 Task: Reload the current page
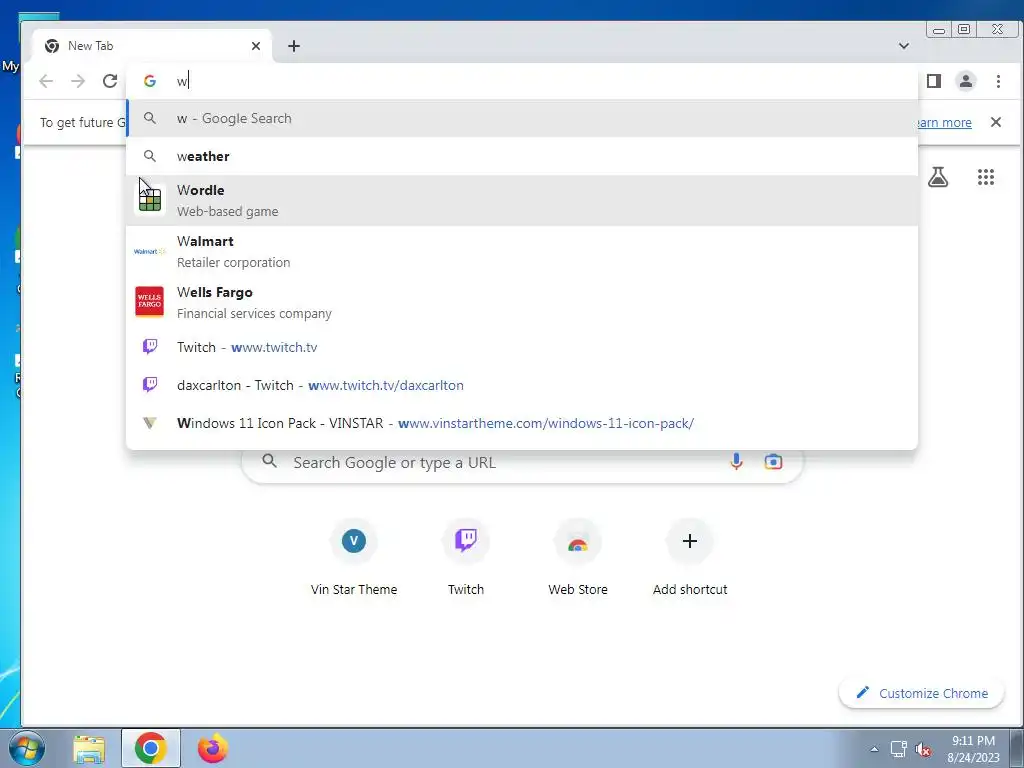tap(110, 81)
